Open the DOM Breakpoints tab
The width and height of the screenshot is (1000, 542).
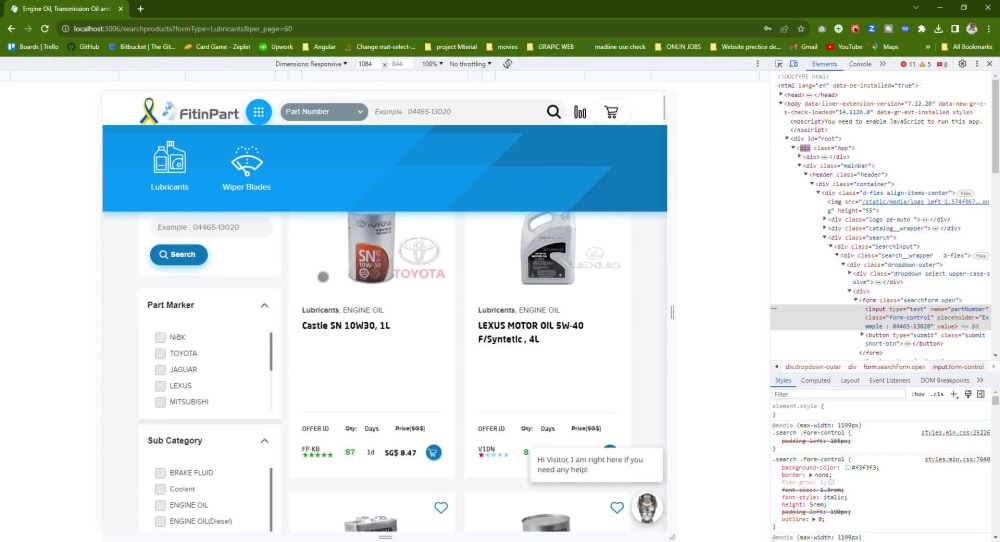tap(945, 381)
